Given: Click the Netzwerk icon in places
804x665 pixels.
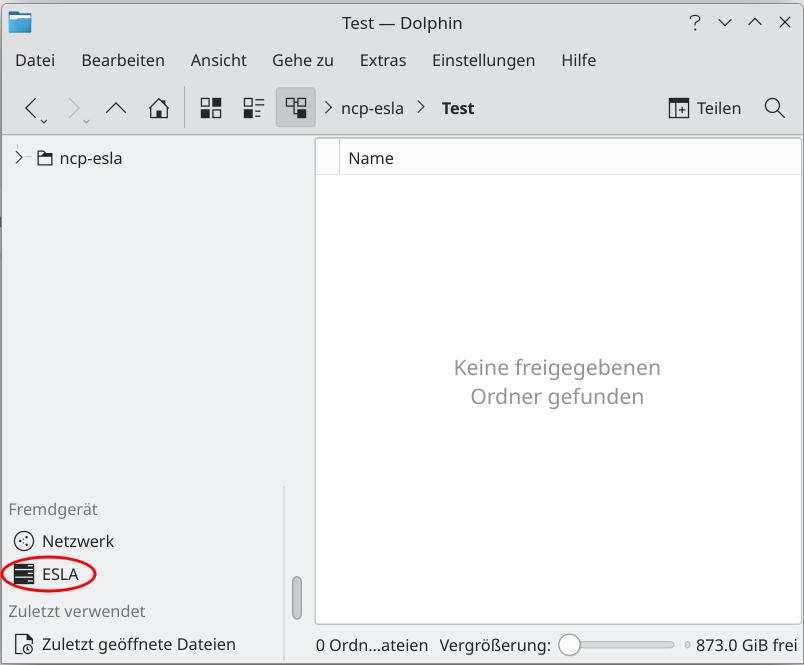Looking at the screenshot, I should [24, 541].
